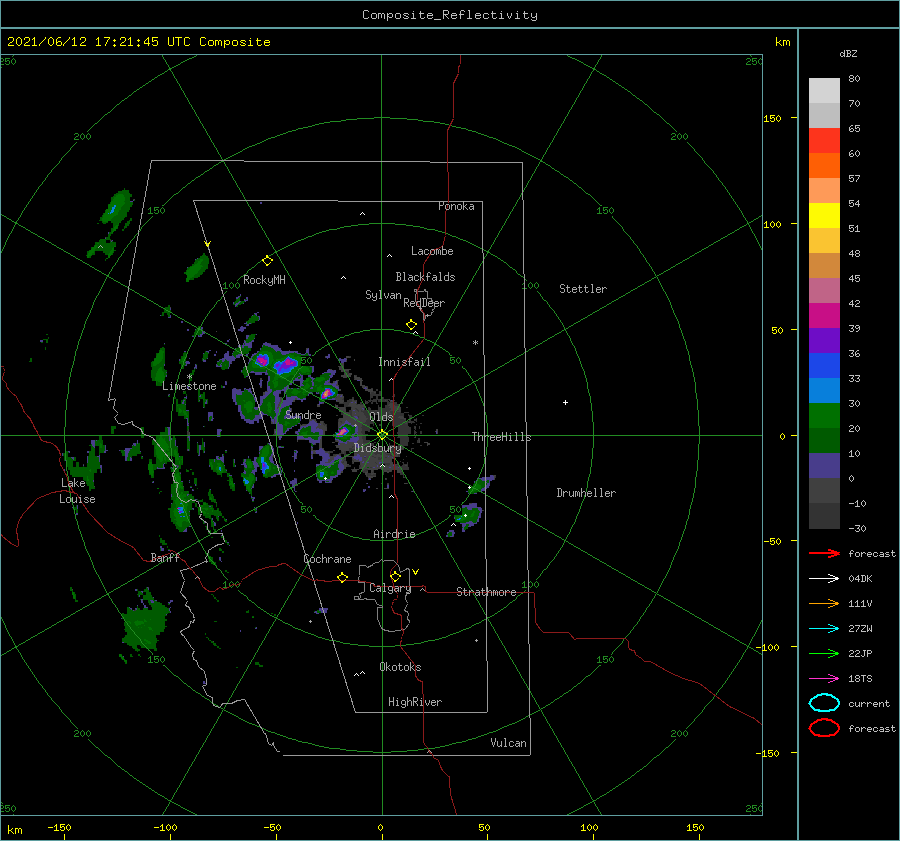Click the magenta storm cell northwest of Sundre
900x841 pixels.
285,363
